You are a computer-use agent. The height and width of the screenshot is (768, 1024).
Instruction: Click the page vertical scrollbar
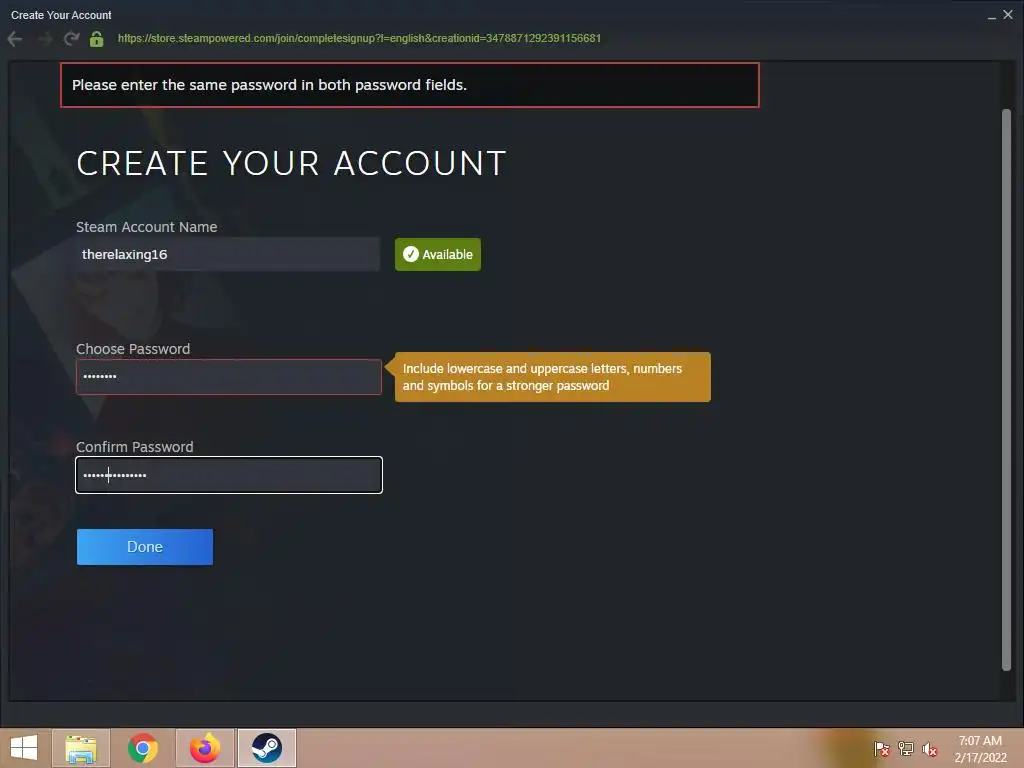point(1006,390)
